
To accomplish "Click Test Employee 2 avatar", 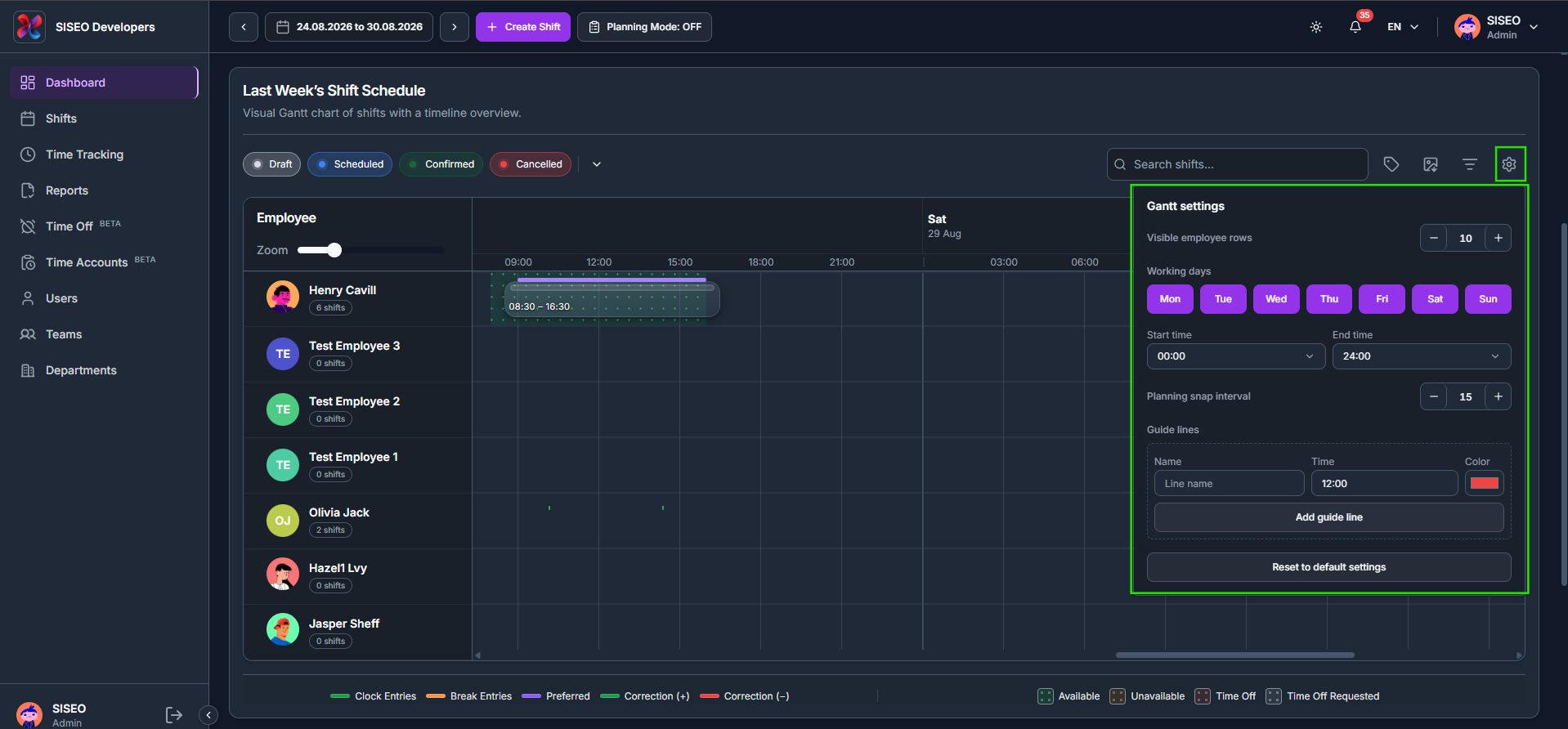I will 283,409.
